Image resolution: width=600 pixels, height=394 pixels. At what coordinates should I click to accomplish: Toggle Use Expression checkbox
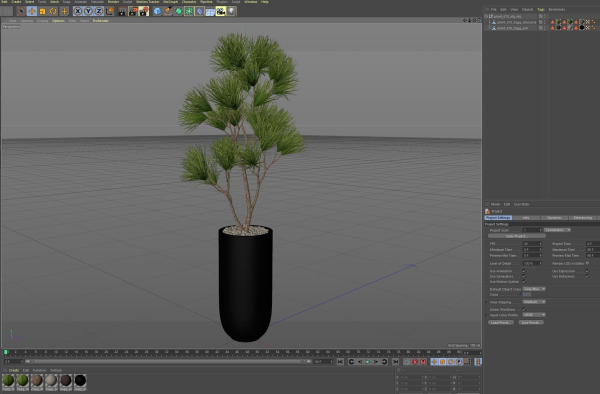click(587, 271)
